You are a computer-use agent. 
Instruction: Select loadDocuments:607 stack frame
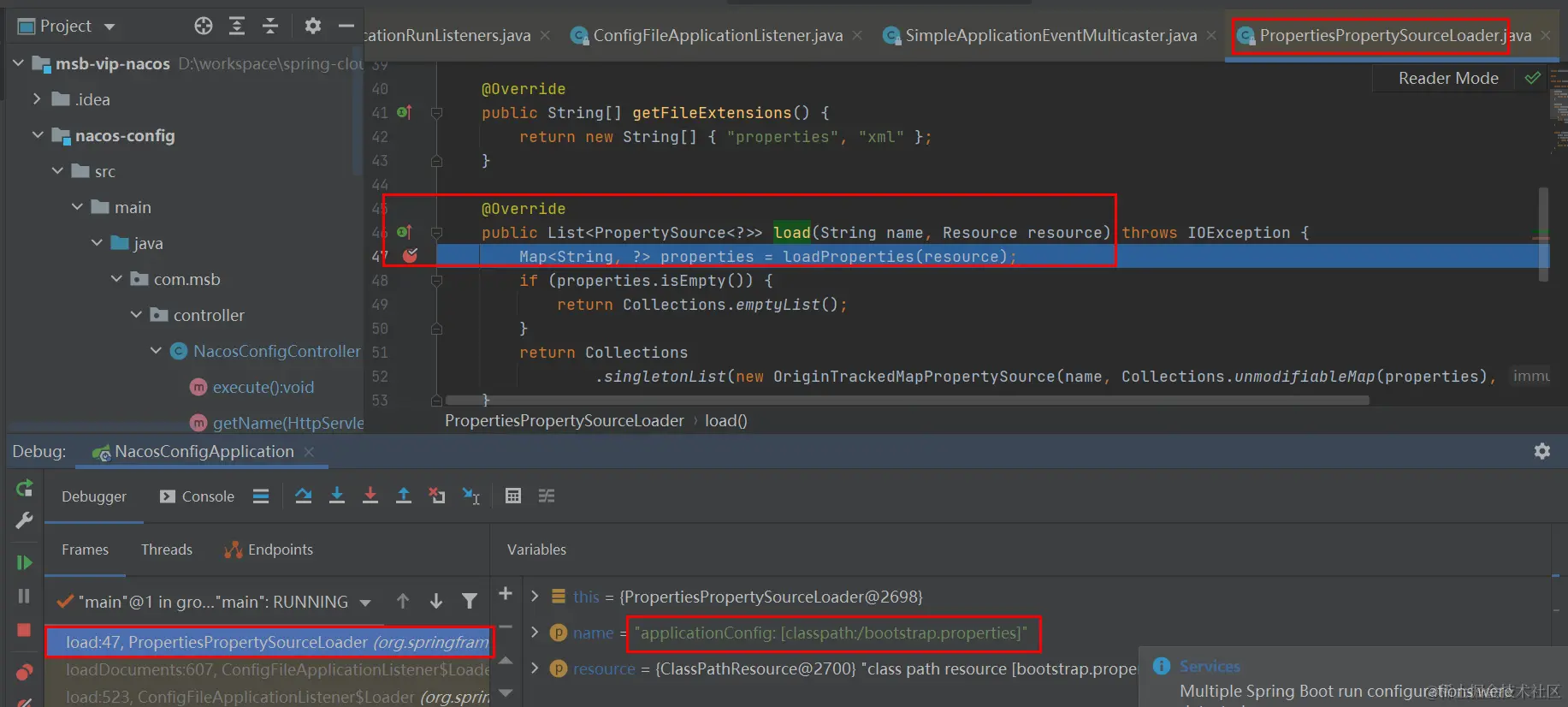[x=269, y=669]
